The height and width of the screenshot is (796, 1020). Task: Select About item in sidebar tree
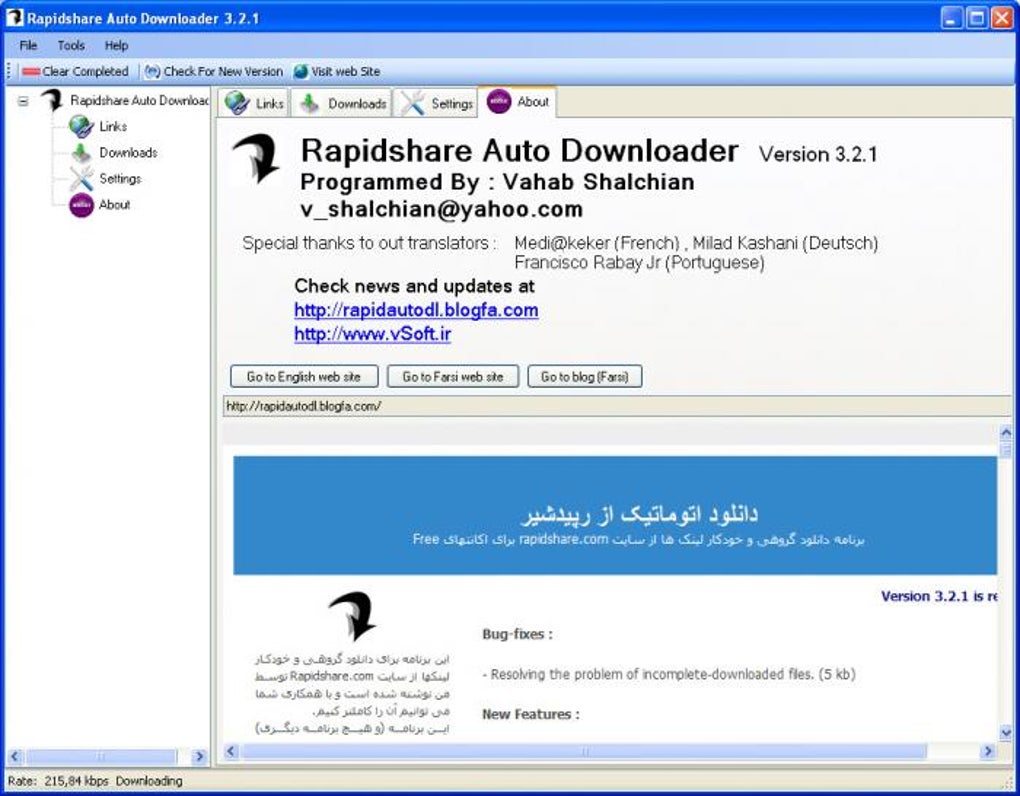(x=114, y=205)
